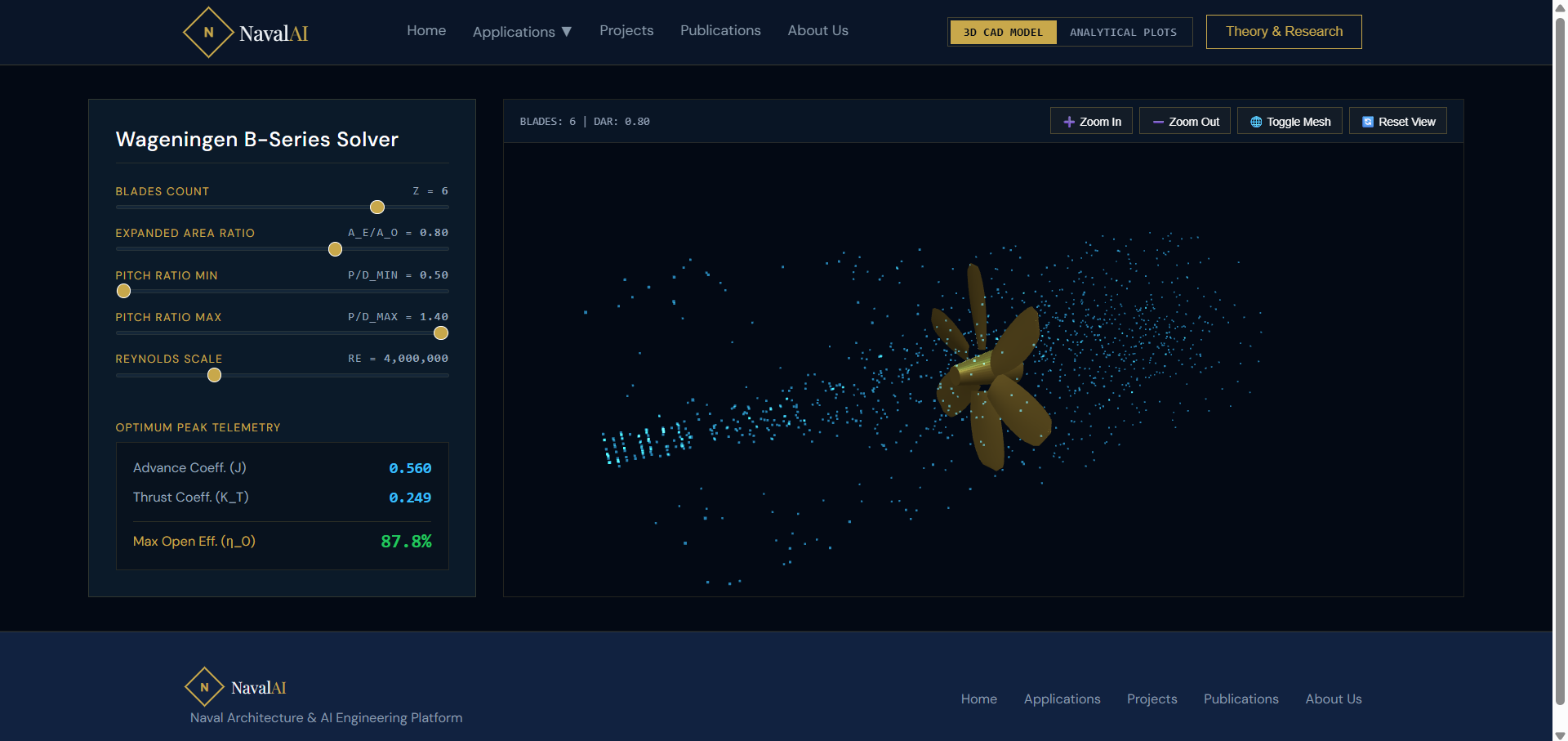Viewport: 1568px width, 741px height.
Task: Open the Publications nav item
Action: [720, 30]
